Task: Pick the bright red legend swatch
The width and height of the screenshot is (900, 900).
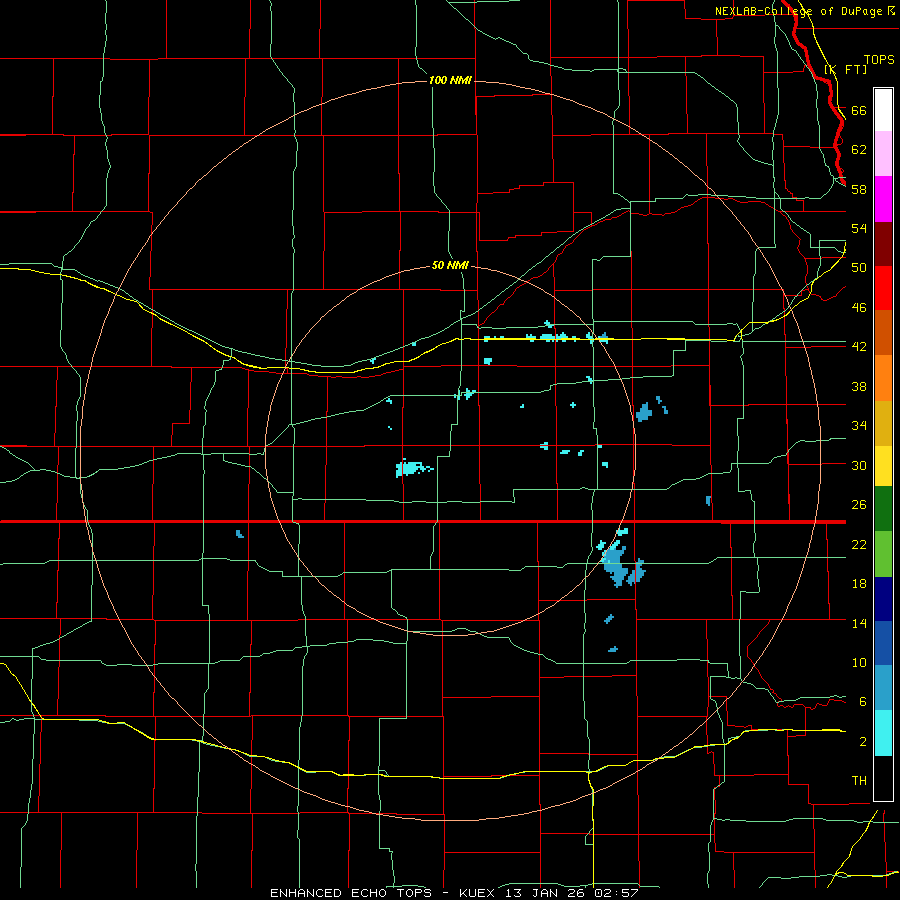Action: [883, 289]
